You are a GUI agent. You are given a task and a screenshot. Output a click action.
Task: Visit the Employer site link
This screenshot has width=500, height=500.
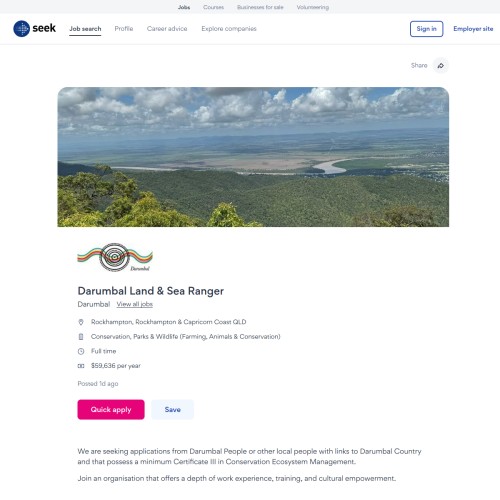tap(473, 29)
